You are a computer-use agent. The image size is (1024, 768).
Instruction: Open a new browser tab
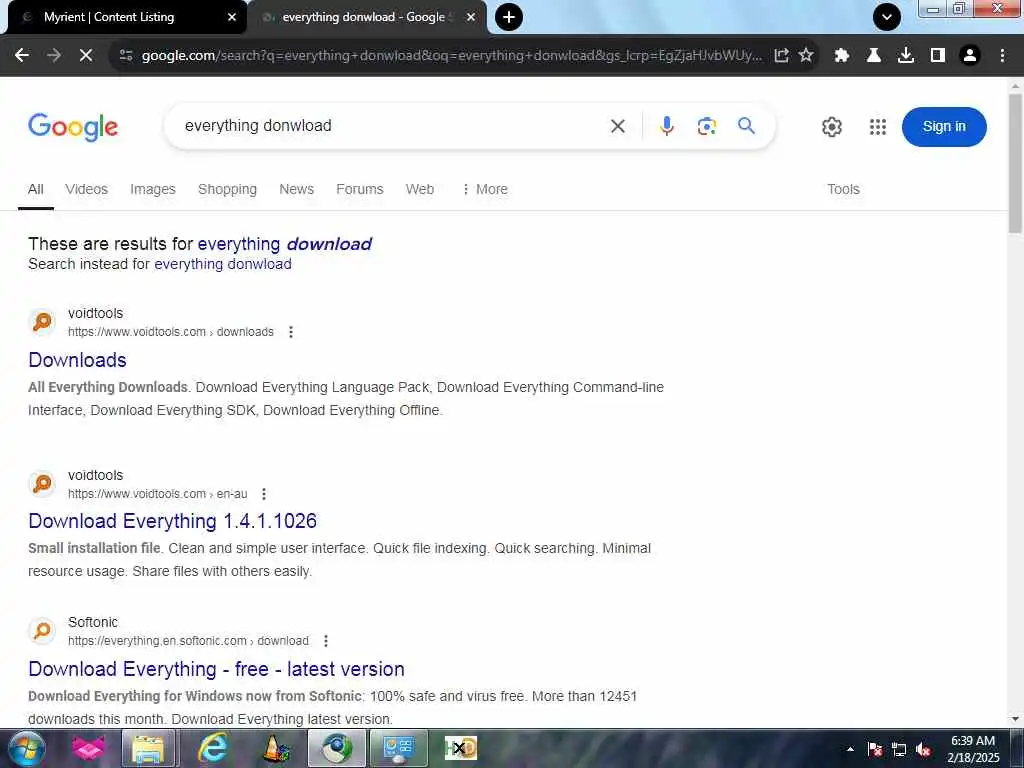pos(509,17)
